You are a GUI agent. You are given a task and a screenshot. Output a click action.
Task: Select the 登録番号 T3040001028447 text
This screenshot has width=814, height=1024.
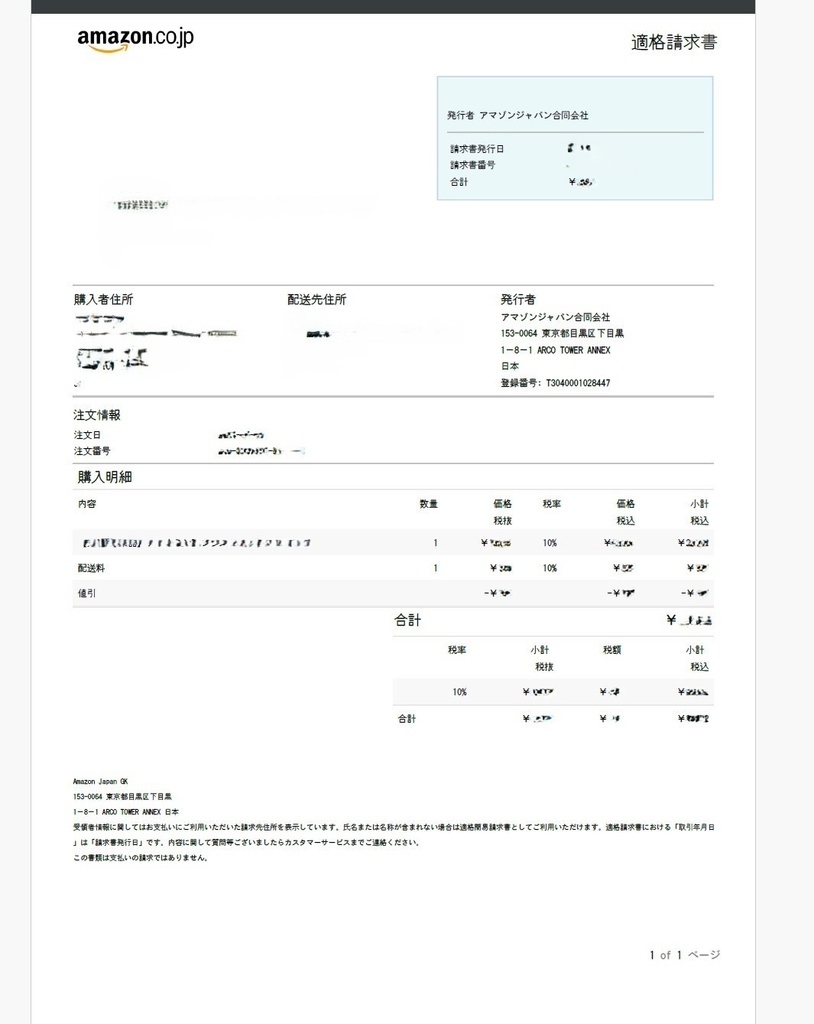553,382
